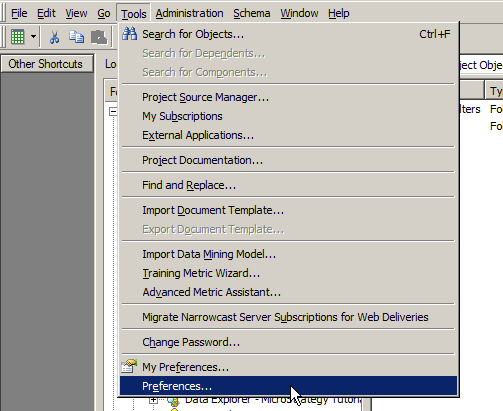Collapse the top folder tree node

pos(113,111)
